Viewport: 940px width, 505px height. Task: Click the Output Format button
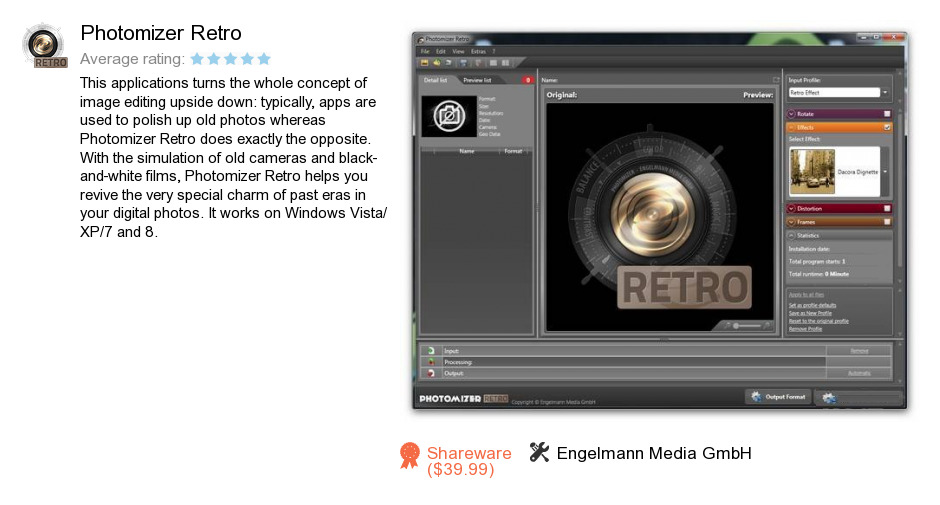[x=778, y=396]
